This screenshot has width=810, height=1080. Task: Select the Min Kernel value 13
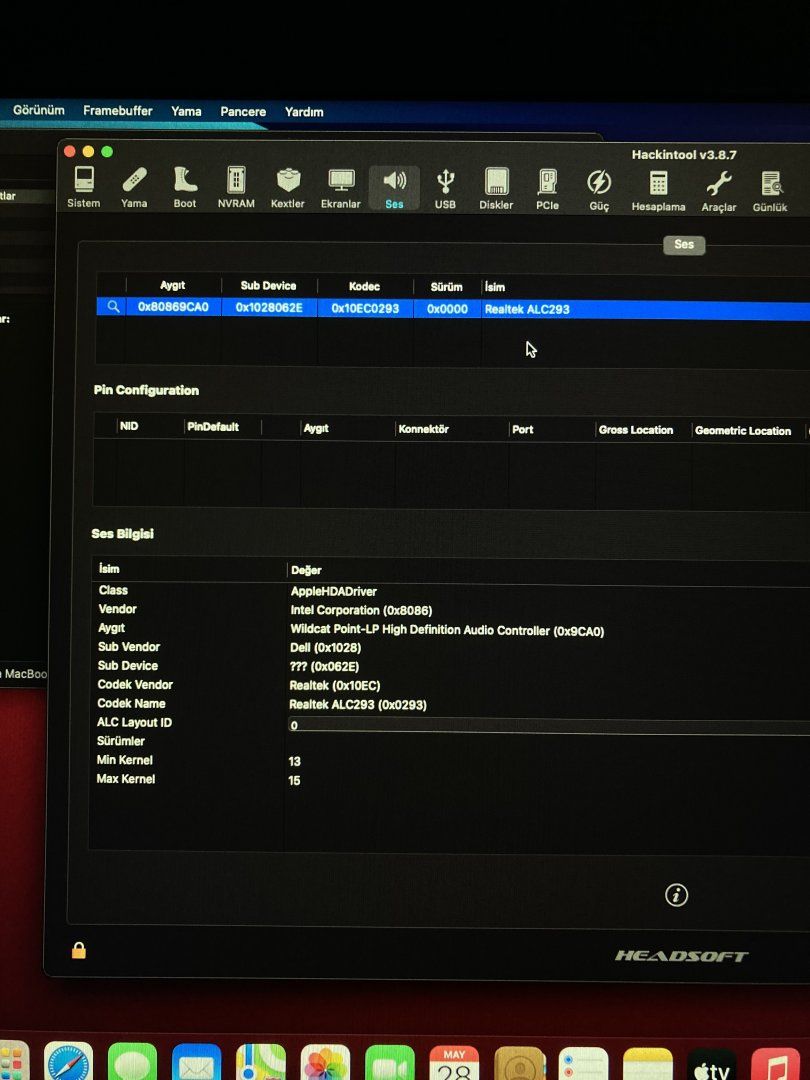click(x=294, y=761)
